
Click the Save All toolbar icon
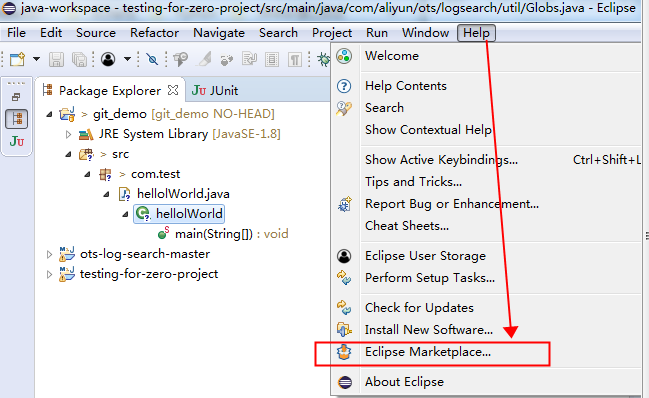[79, 60]
